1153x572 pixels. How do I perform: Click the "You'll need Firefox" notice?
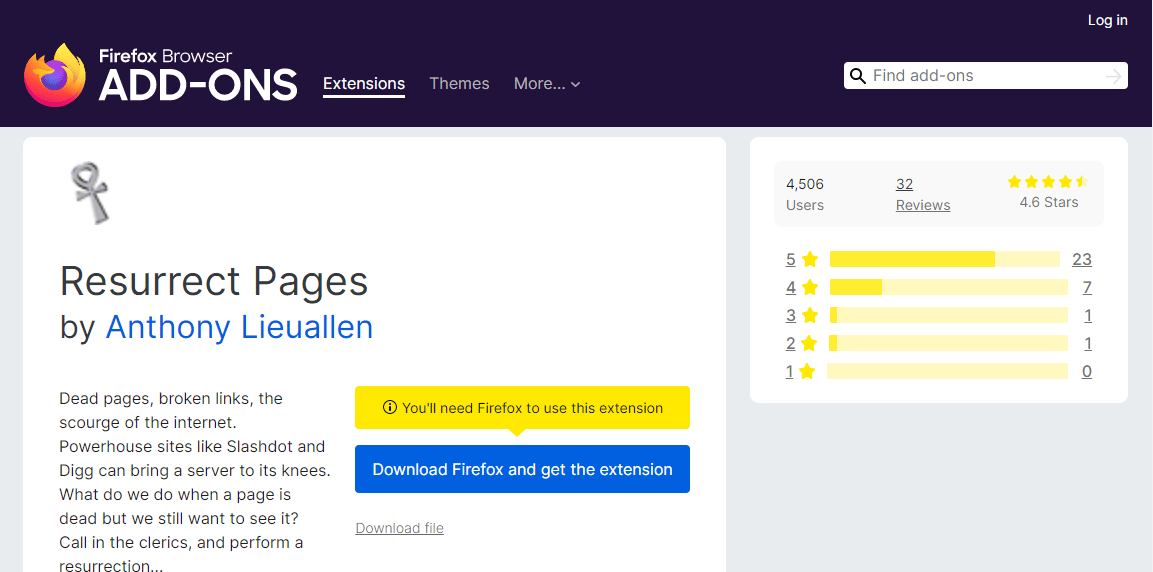click(522, 407)
